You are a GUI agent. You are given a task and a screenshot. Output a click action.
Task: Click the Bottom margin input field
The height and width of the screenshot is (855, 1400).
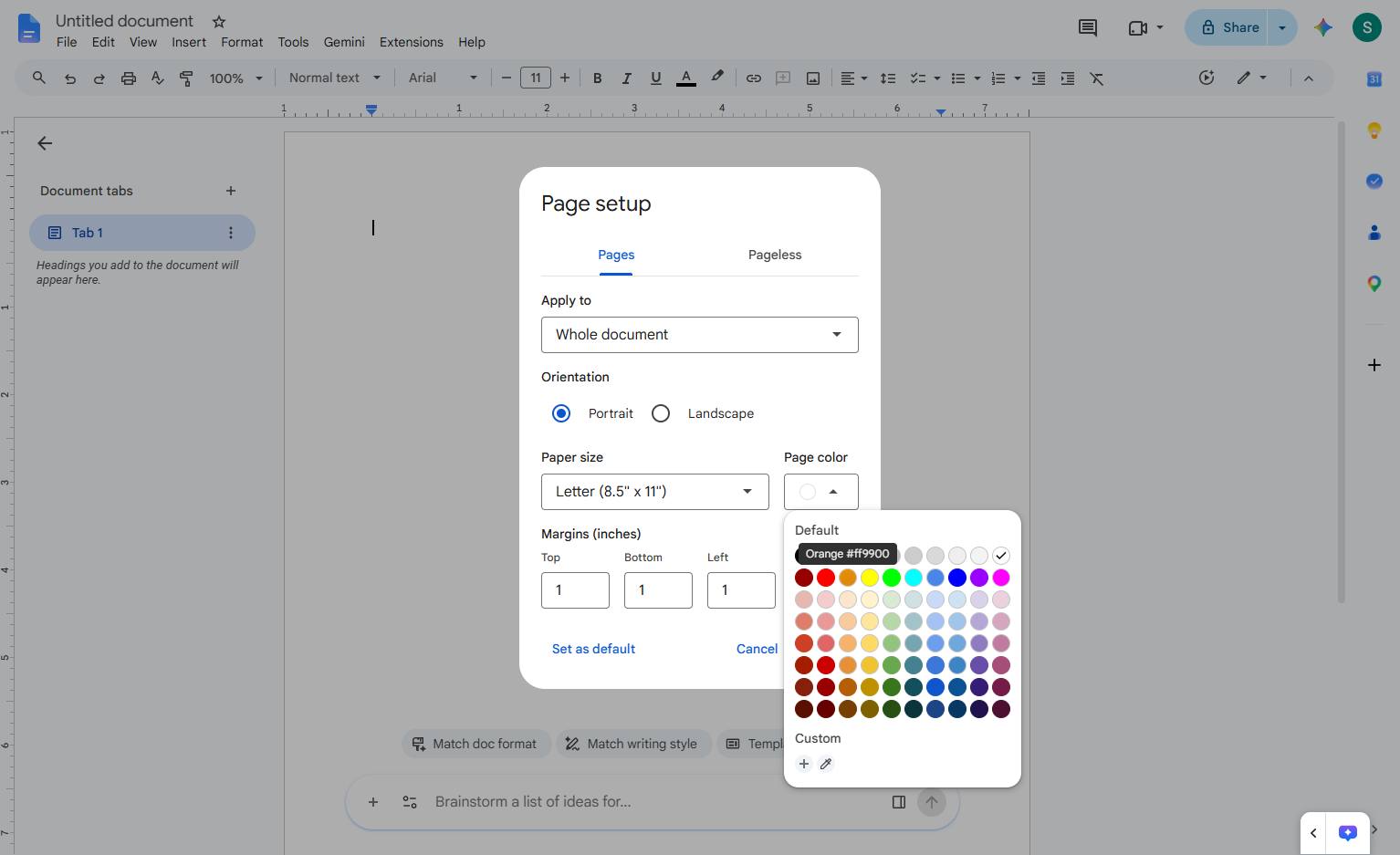658,590
